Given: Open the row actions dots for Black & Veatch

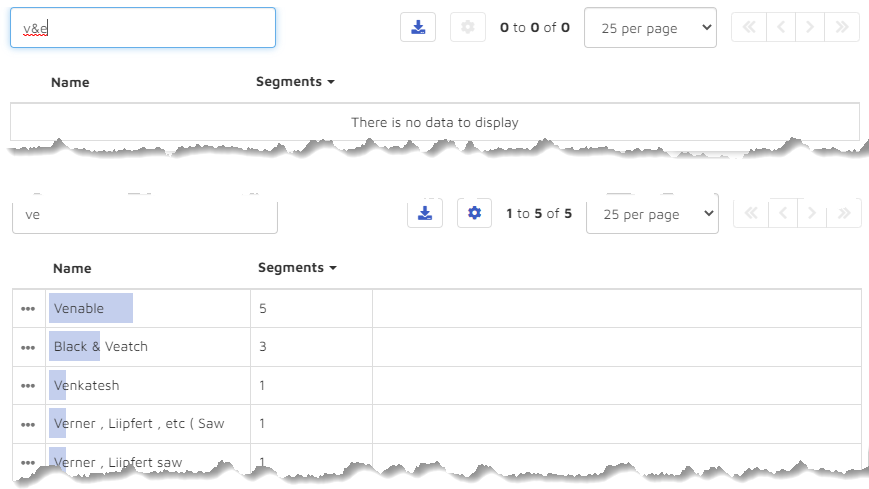Looking at the screenshot, I should (x=28, y=348).
